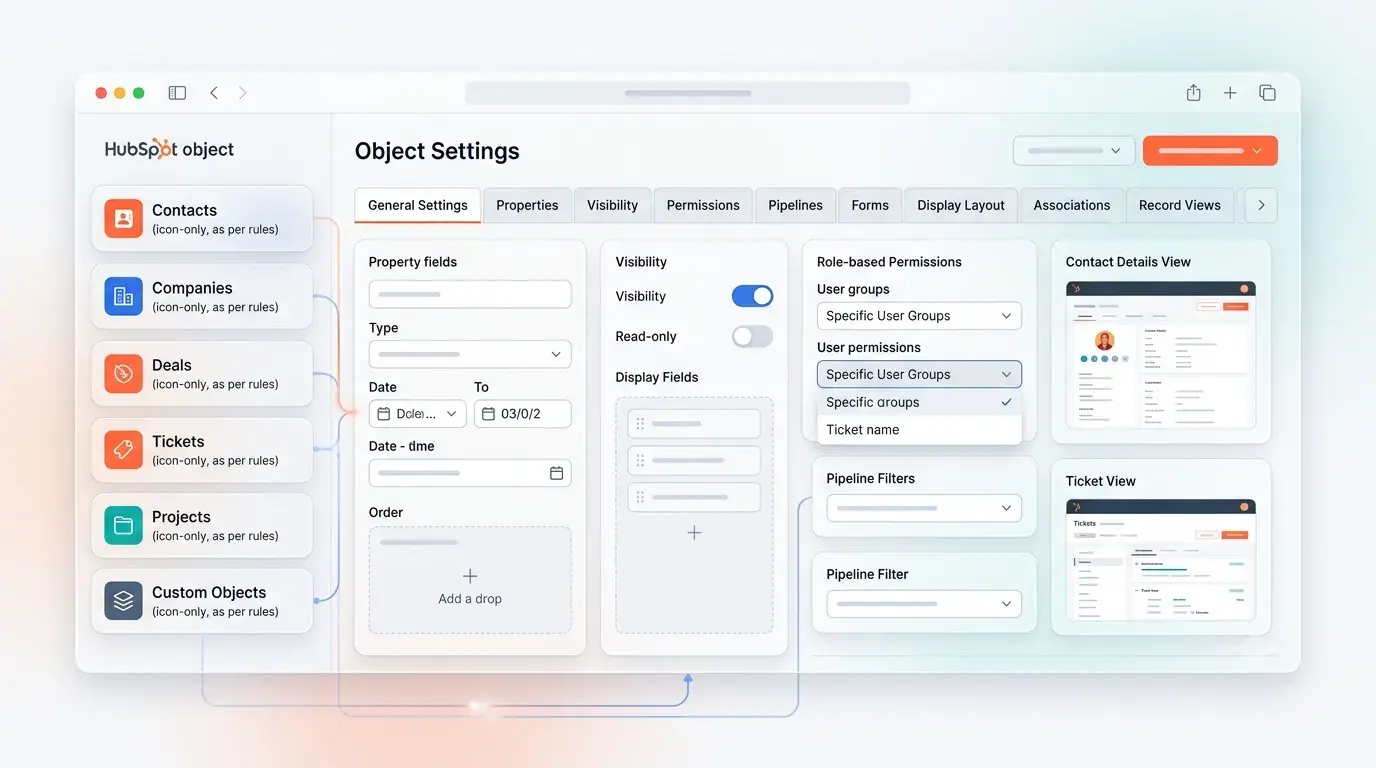Click the Companies building icon
This screenshot has width=1376, height=768.
coord(124,296)
